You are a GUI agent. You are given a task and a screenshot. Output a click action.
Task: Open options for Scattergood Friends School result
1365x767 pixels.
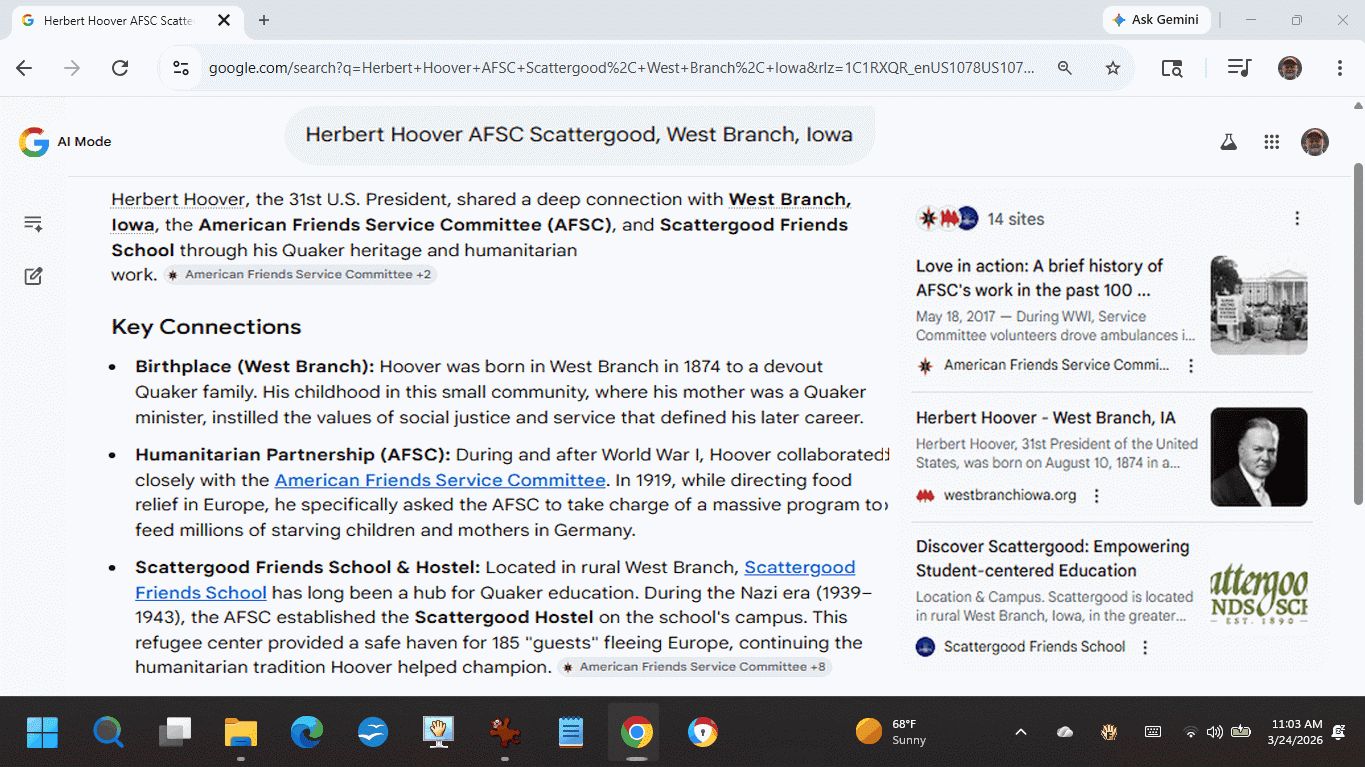click(x=1145, y=648)
